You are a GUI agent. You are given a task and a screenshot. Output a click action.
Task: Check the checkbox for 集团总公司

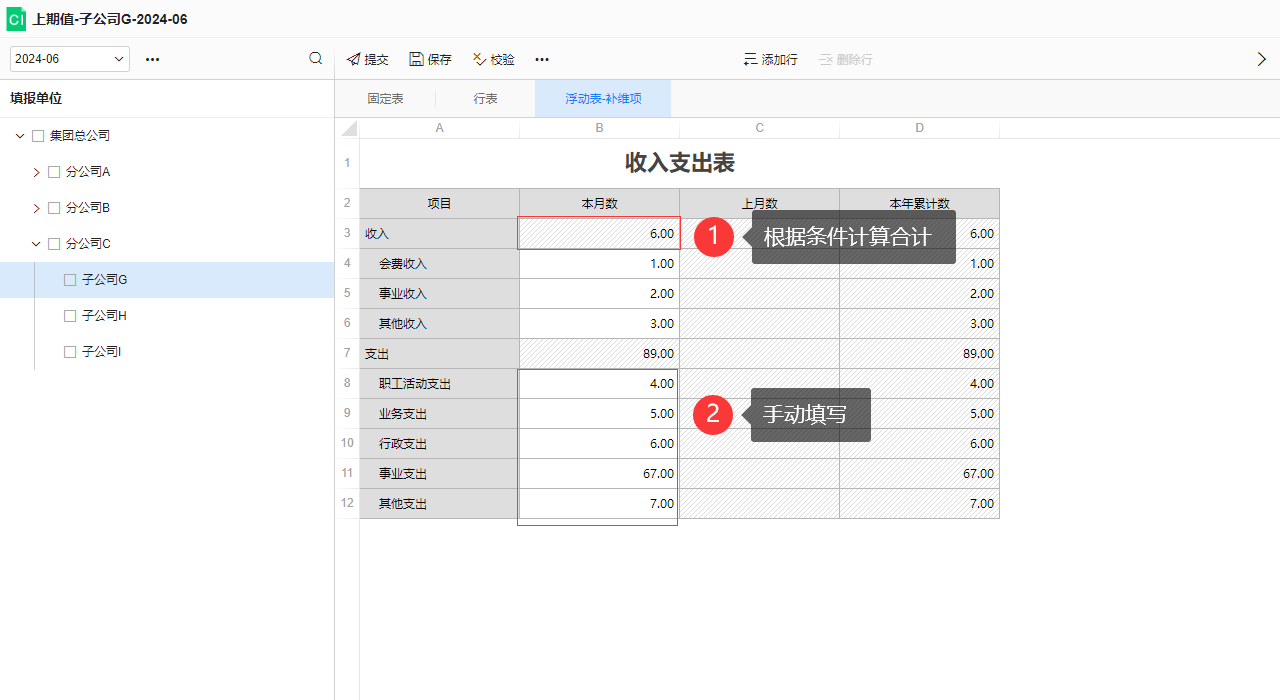pyautogui.click(x=37, y=135)
